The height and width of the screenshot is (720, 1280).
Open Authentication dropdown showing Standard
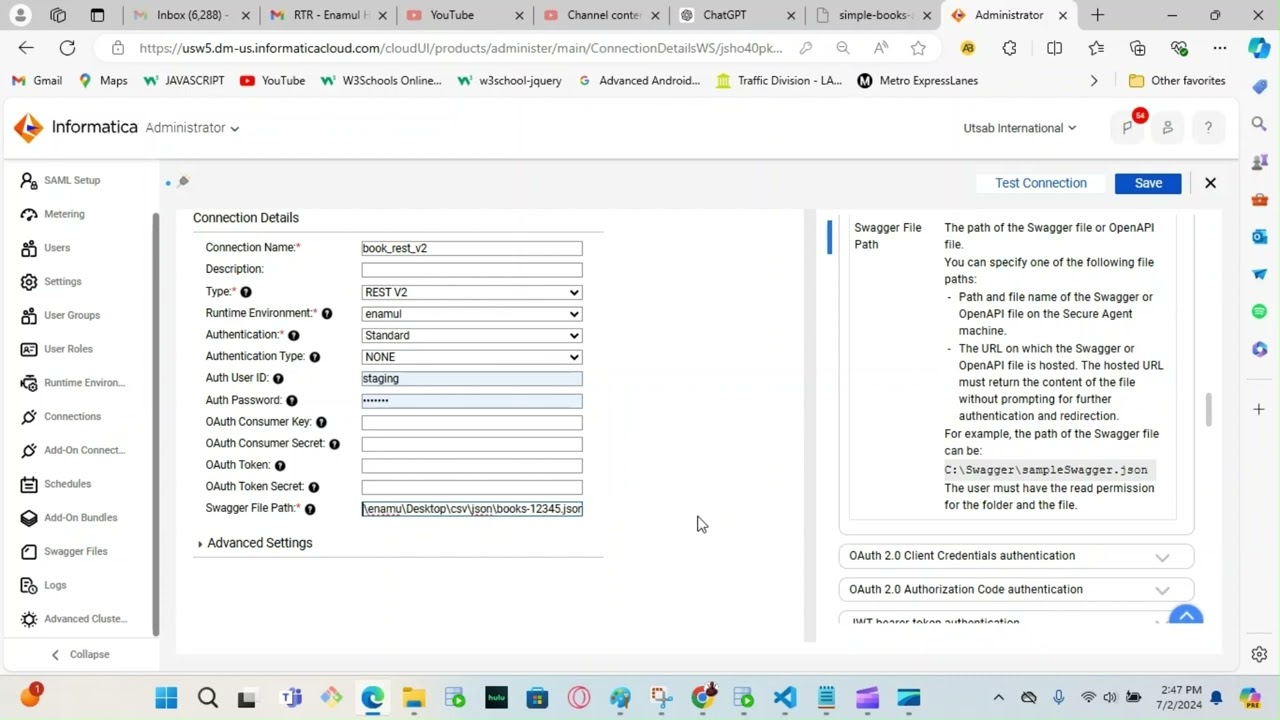[x=472, y=336]
